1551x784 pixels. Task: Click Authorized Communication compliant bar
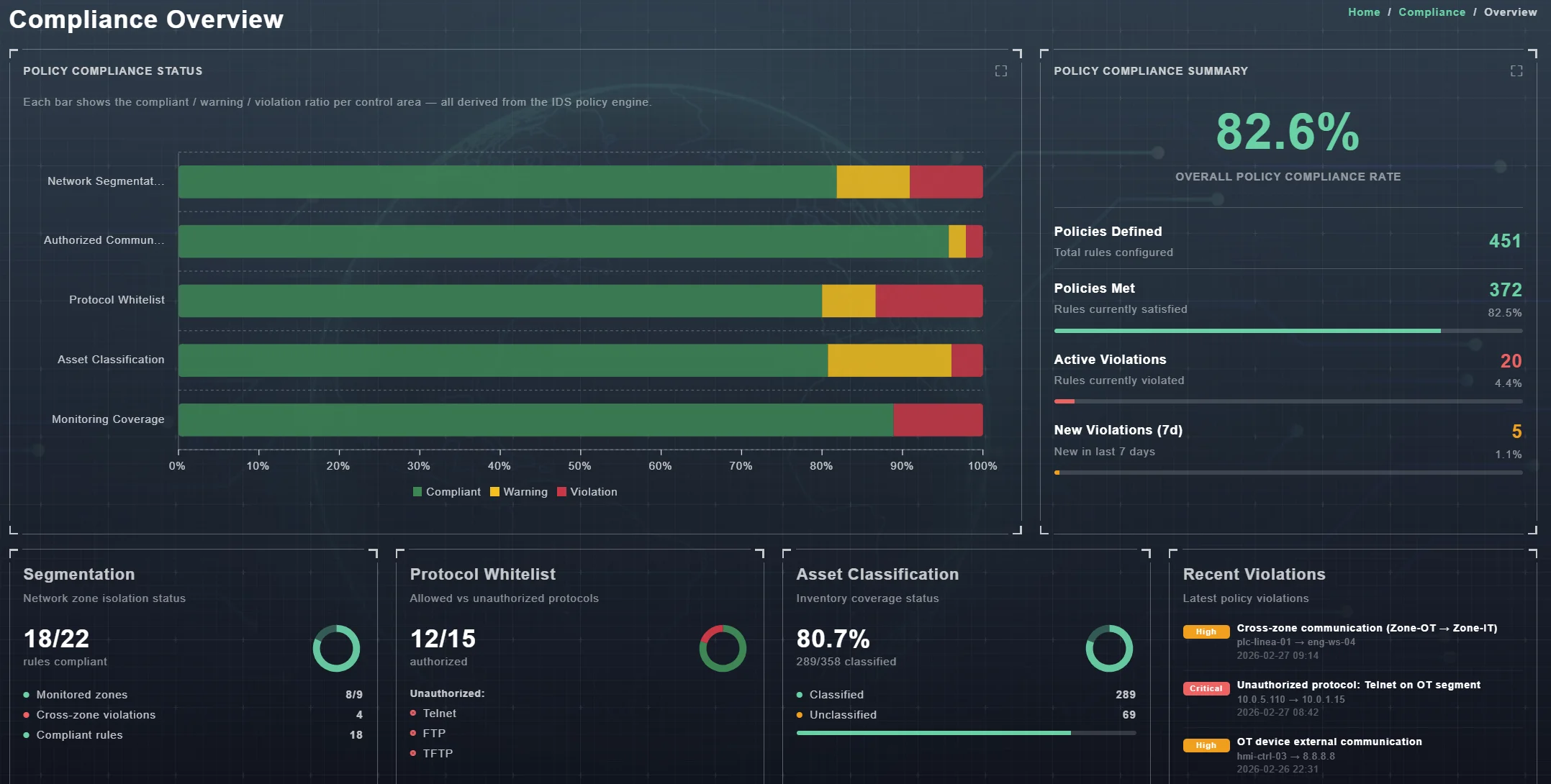[564, 242]
